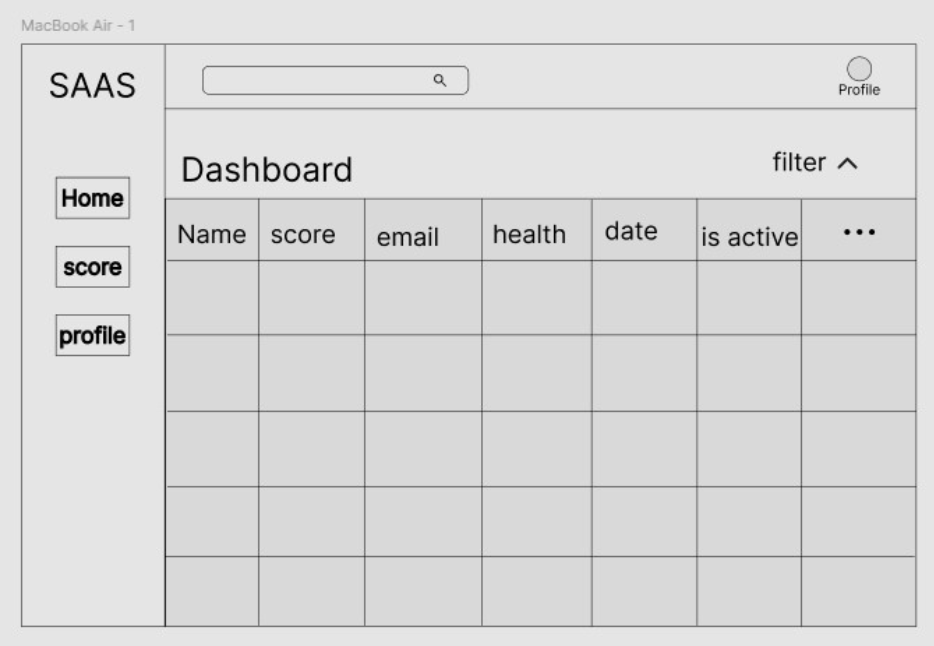The image size is (934, 646).
Task: Click the magnifier search icon
Action: click(x=440, y=80)
